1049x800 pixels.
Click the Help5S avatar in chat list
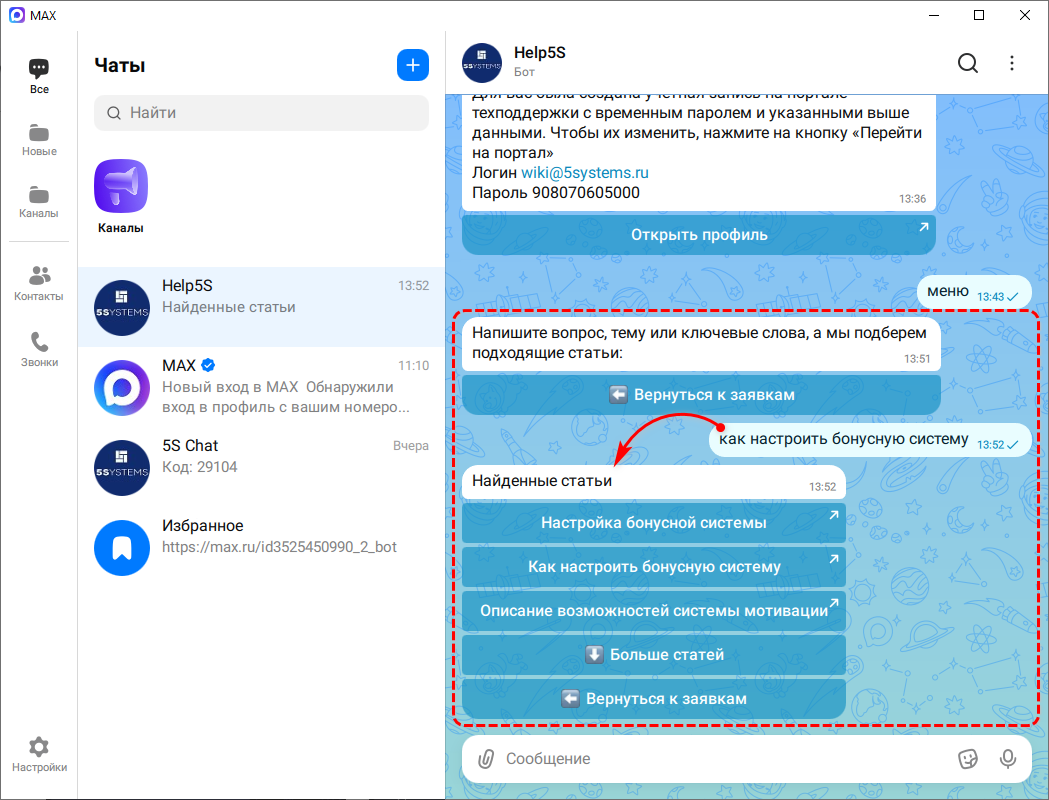point(122,307)
